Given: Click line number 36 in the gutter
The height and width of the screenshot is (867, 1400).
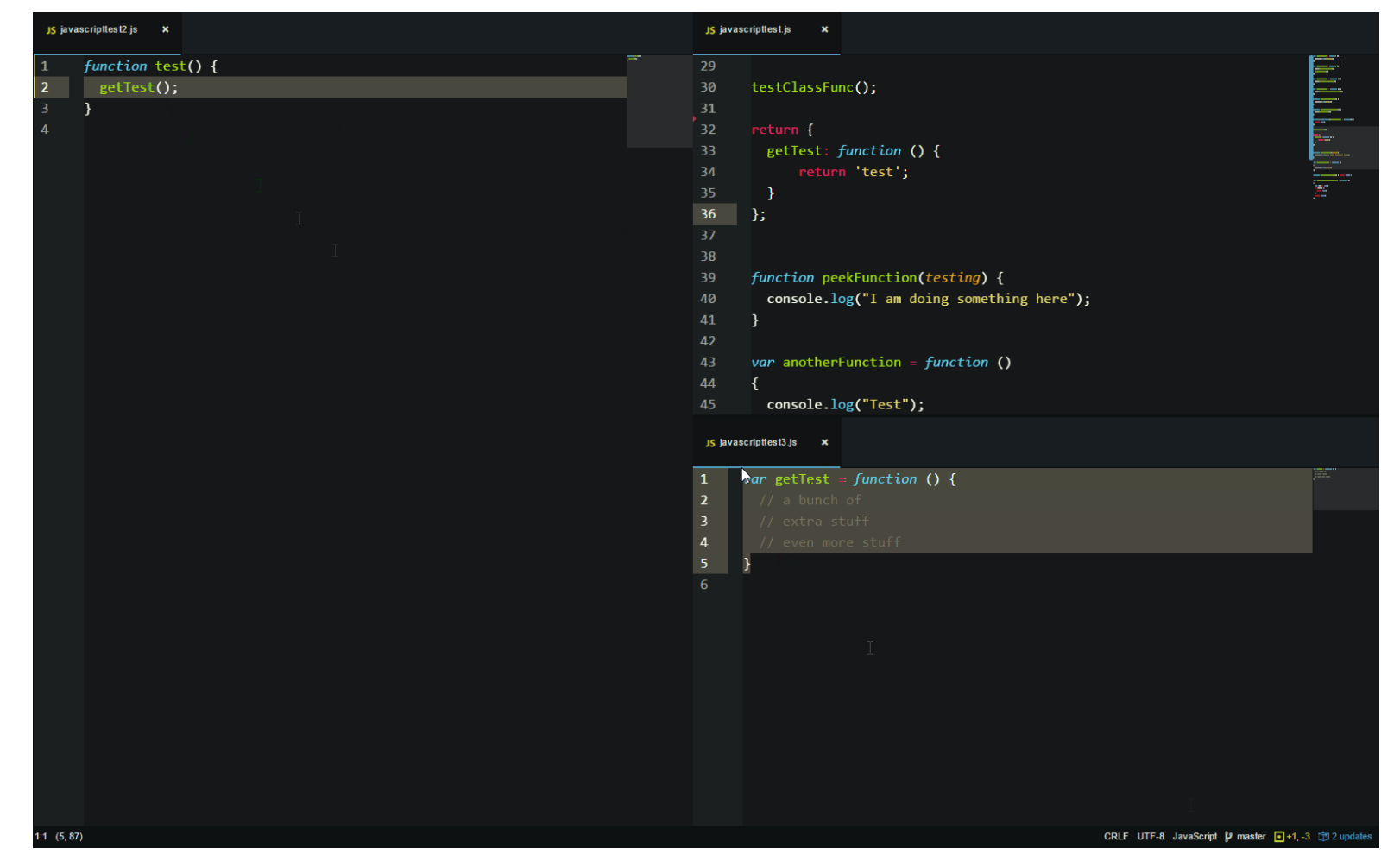Looking at the screenshot, I should click(708, 214).
